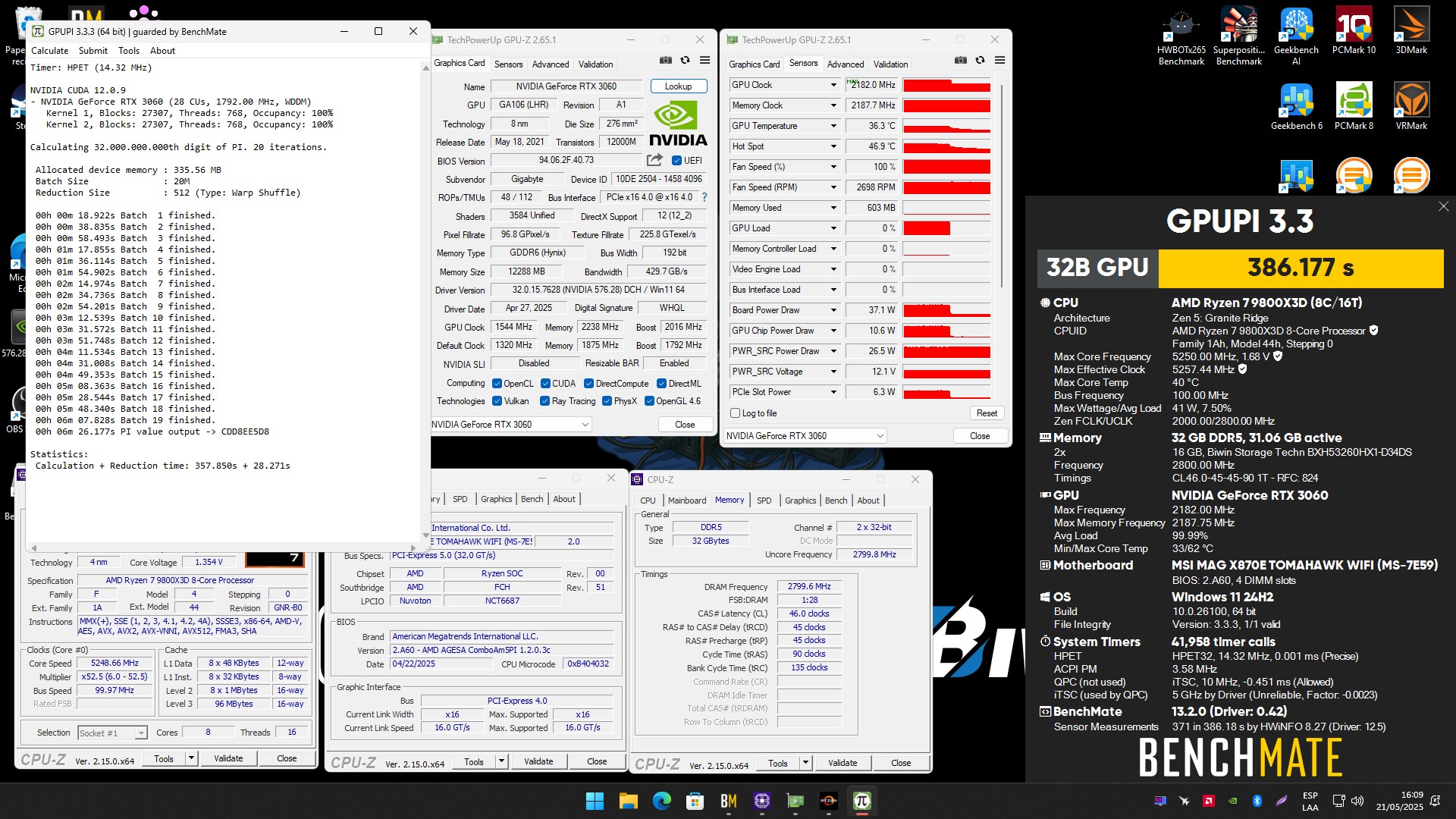Switch to Mainboard tab in CPU-Z Memory window
This screenshot has height=819, width=1456.
tap(687, 500)
